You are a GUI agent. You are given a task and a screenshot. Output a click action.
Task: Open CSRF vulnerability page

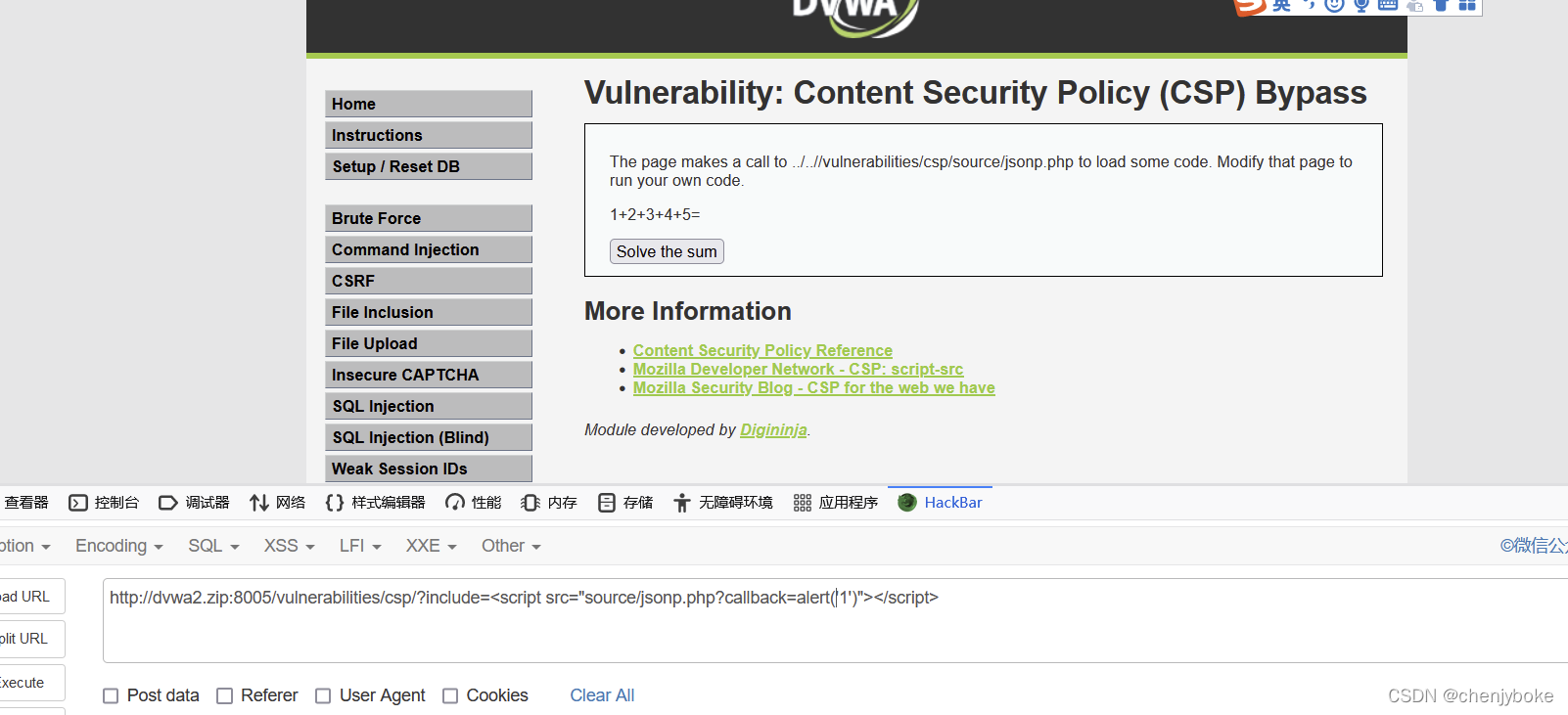pyautogui.click(x=429, y=281)
